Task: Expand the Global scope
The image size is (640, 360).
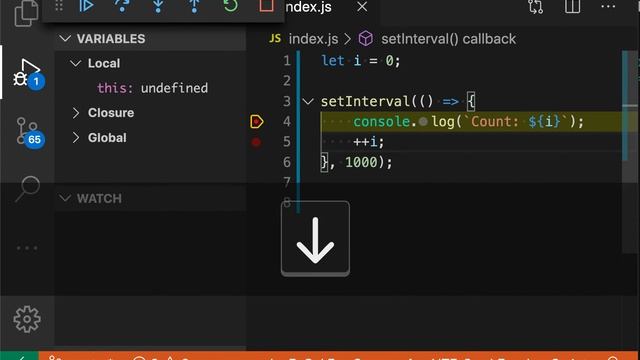Action: click(x=76, y=138)
